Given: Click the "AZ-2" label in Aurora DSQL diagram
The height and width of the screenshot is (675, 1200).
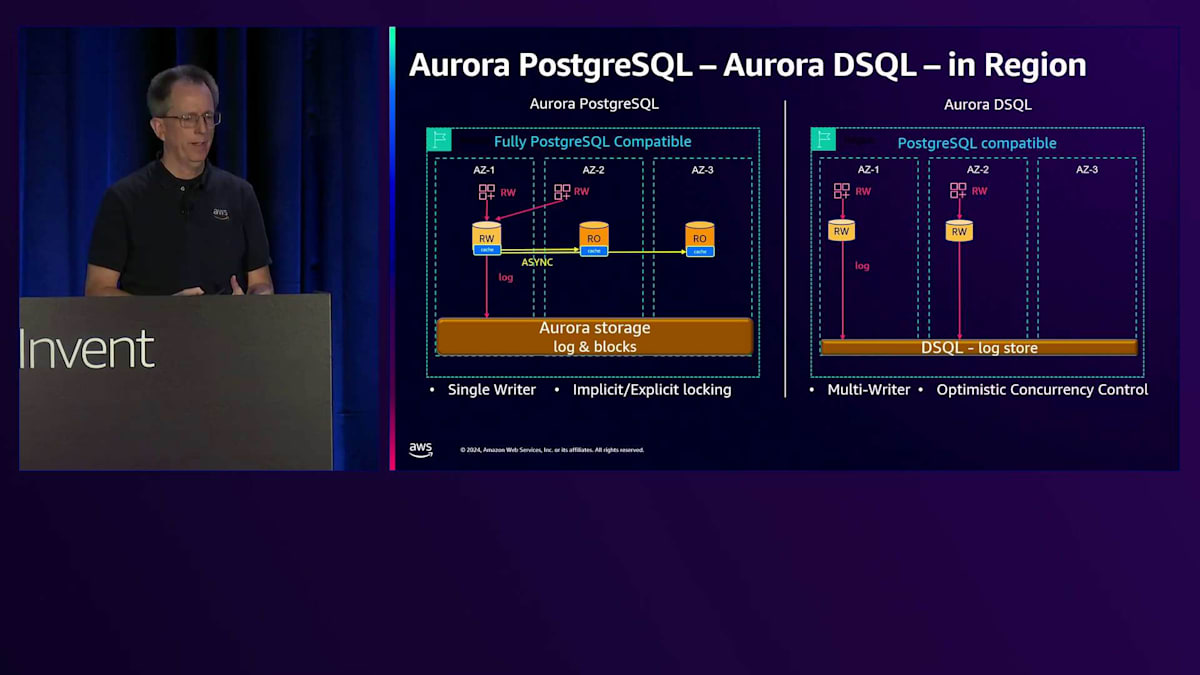Looking at the screenshot, I should [x=977, y=170].
